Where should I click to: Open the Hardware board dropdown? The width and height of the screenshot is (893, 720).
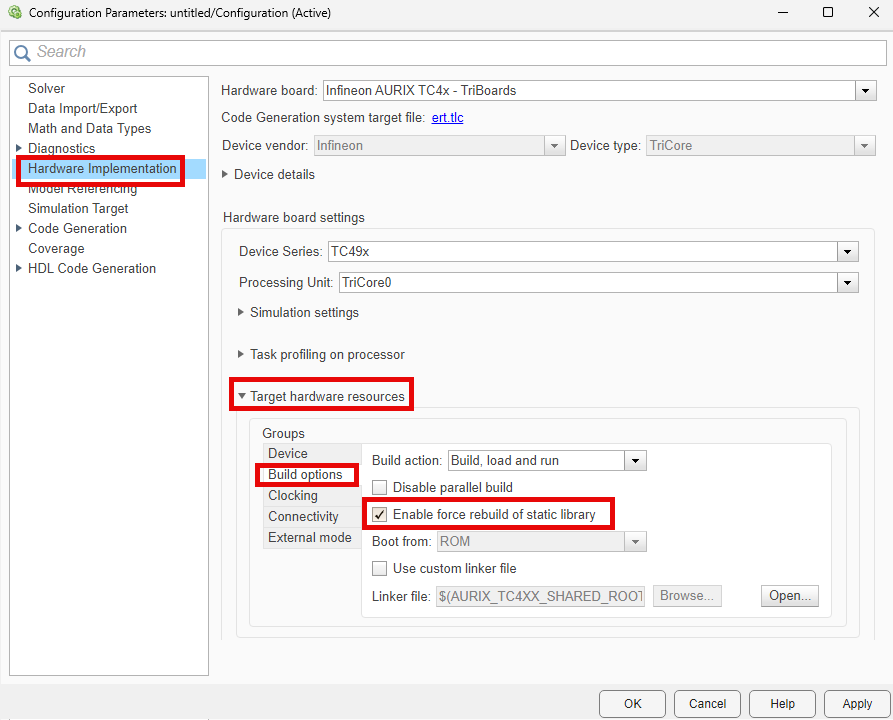coord(865,90)
